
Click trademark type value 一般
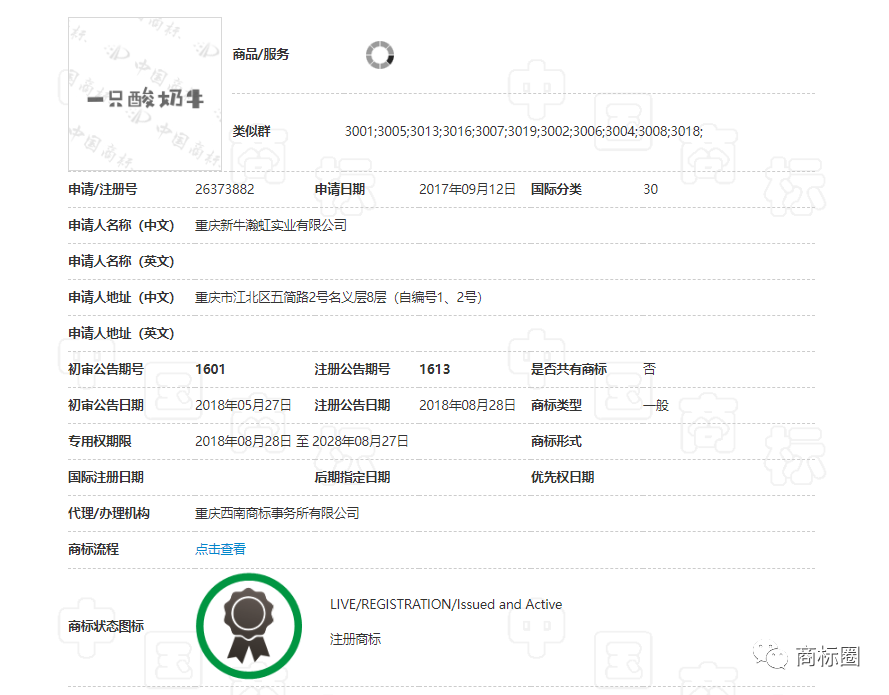pos(656,405)
